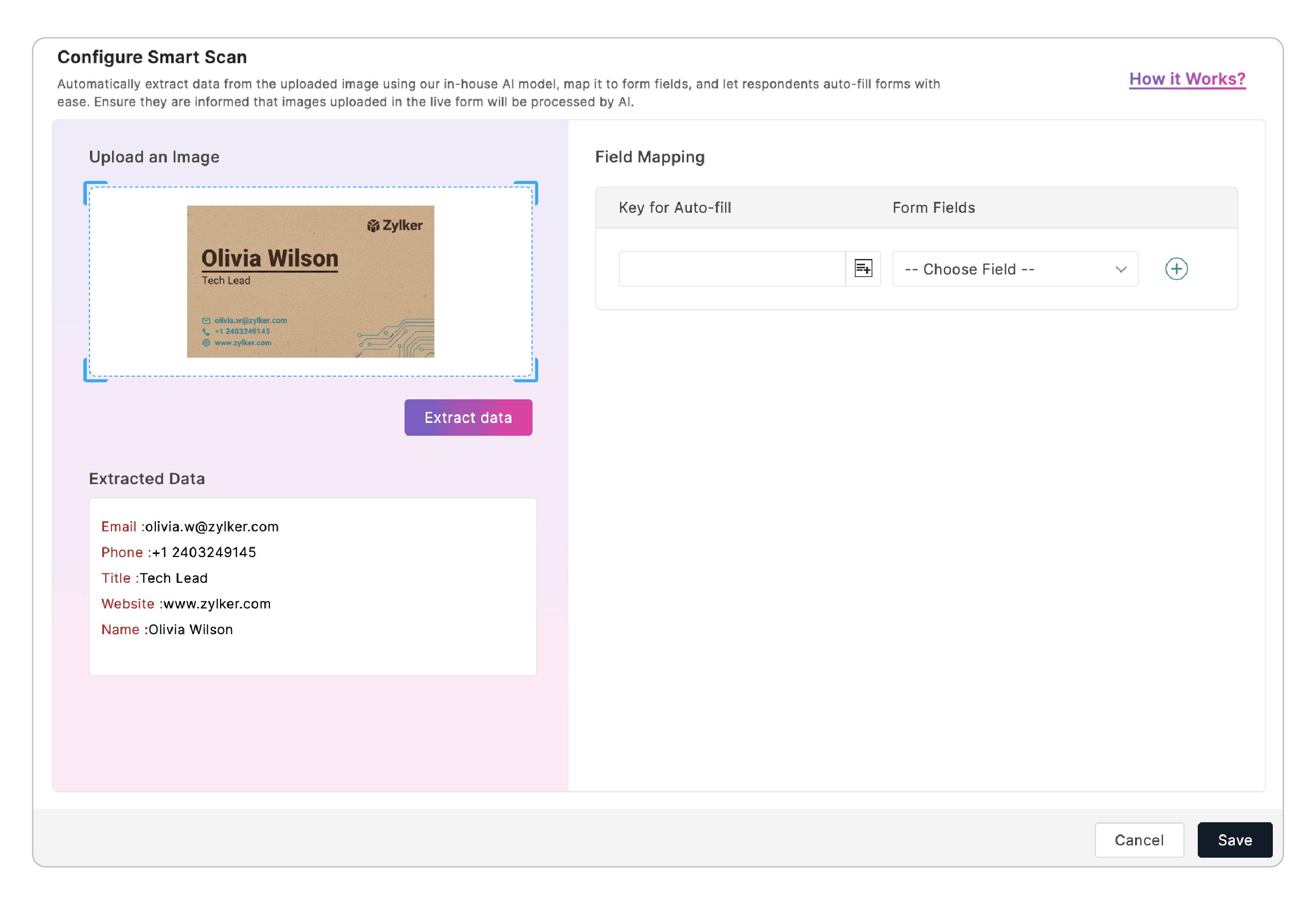Click the Save button
Image resolution: width=1316 pixels, height=906 pixels.
click(1234, 840)
